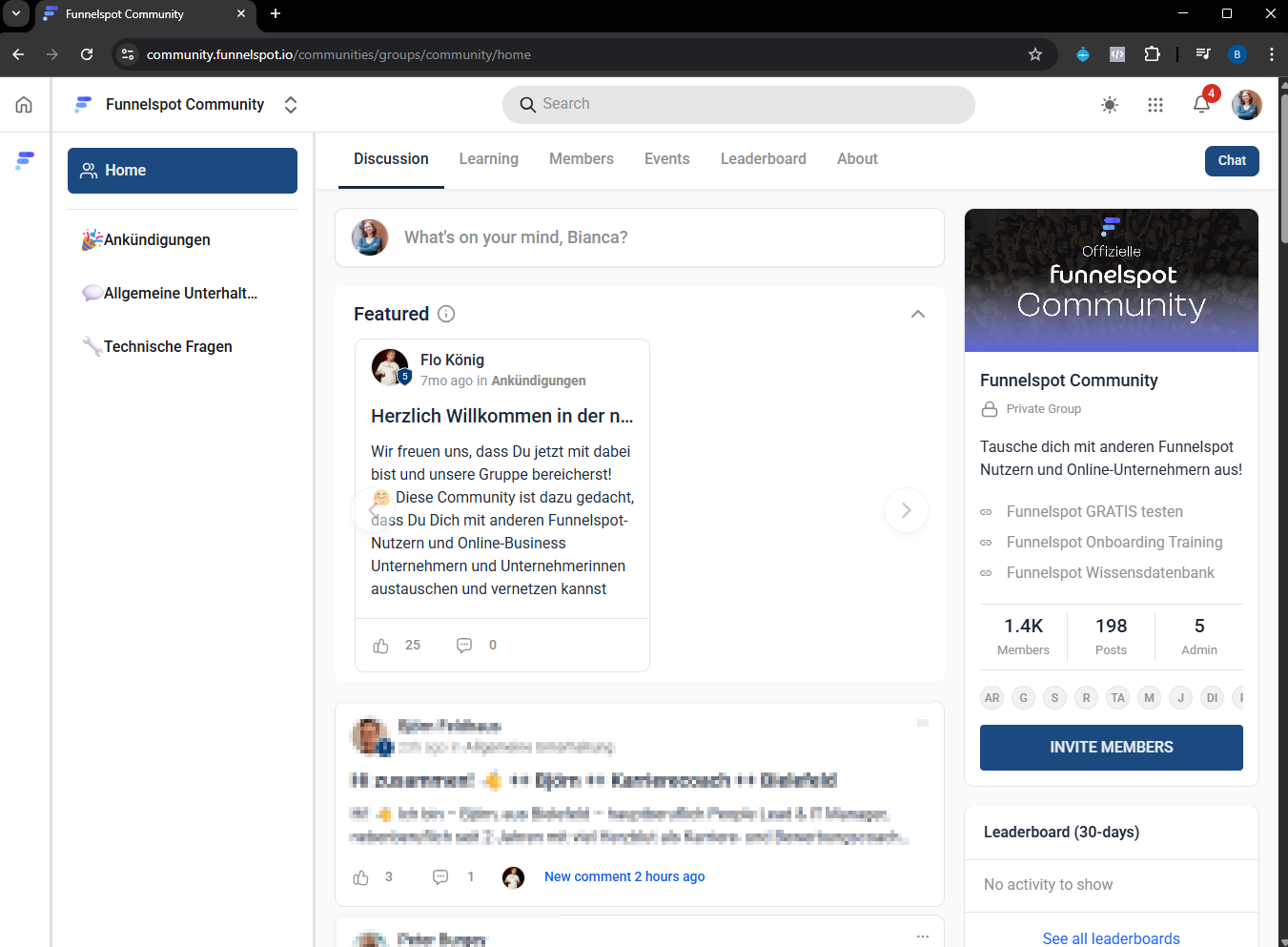
Task: Switch to the Learning tab
Action: (489, 159)
